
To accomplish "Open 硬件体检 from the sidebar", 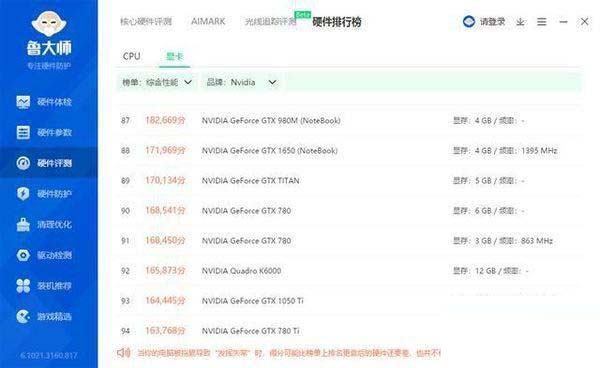I will [x=44, y=102].
